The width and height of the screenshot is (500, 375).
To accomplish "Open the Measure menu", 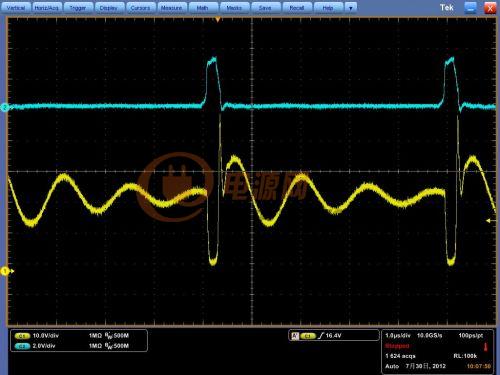I will 171,7.
